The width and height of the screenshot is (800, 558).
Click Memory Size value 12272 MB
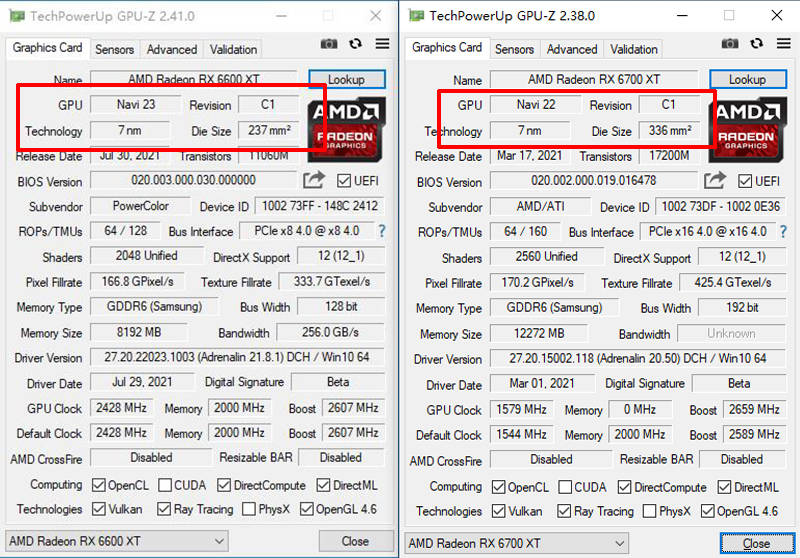coord(539,334)
